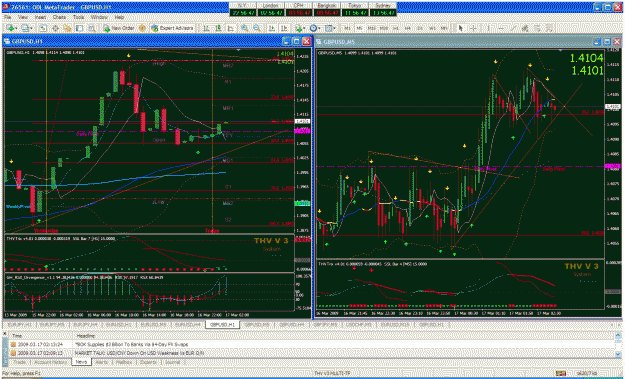Toggle the Terminal panel icon

coord(79,28)
